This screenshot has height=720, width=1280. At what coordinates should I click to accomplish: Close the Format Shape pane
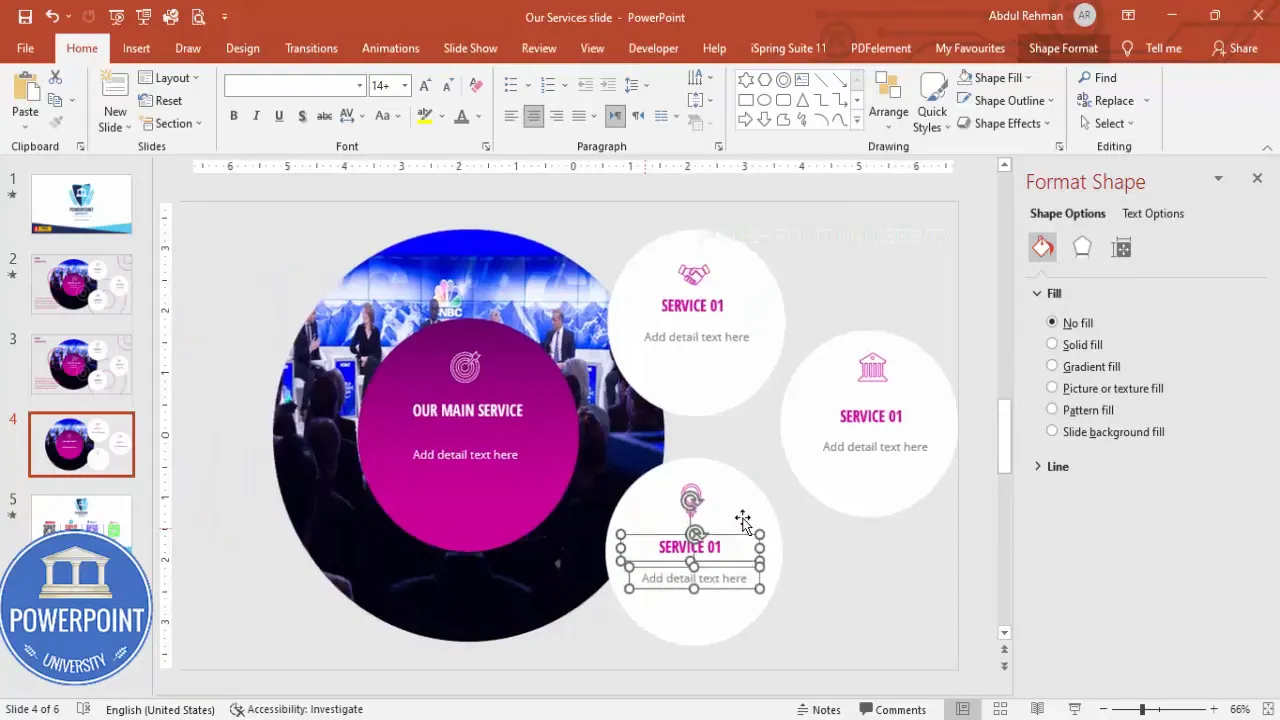coord(1257,178)
